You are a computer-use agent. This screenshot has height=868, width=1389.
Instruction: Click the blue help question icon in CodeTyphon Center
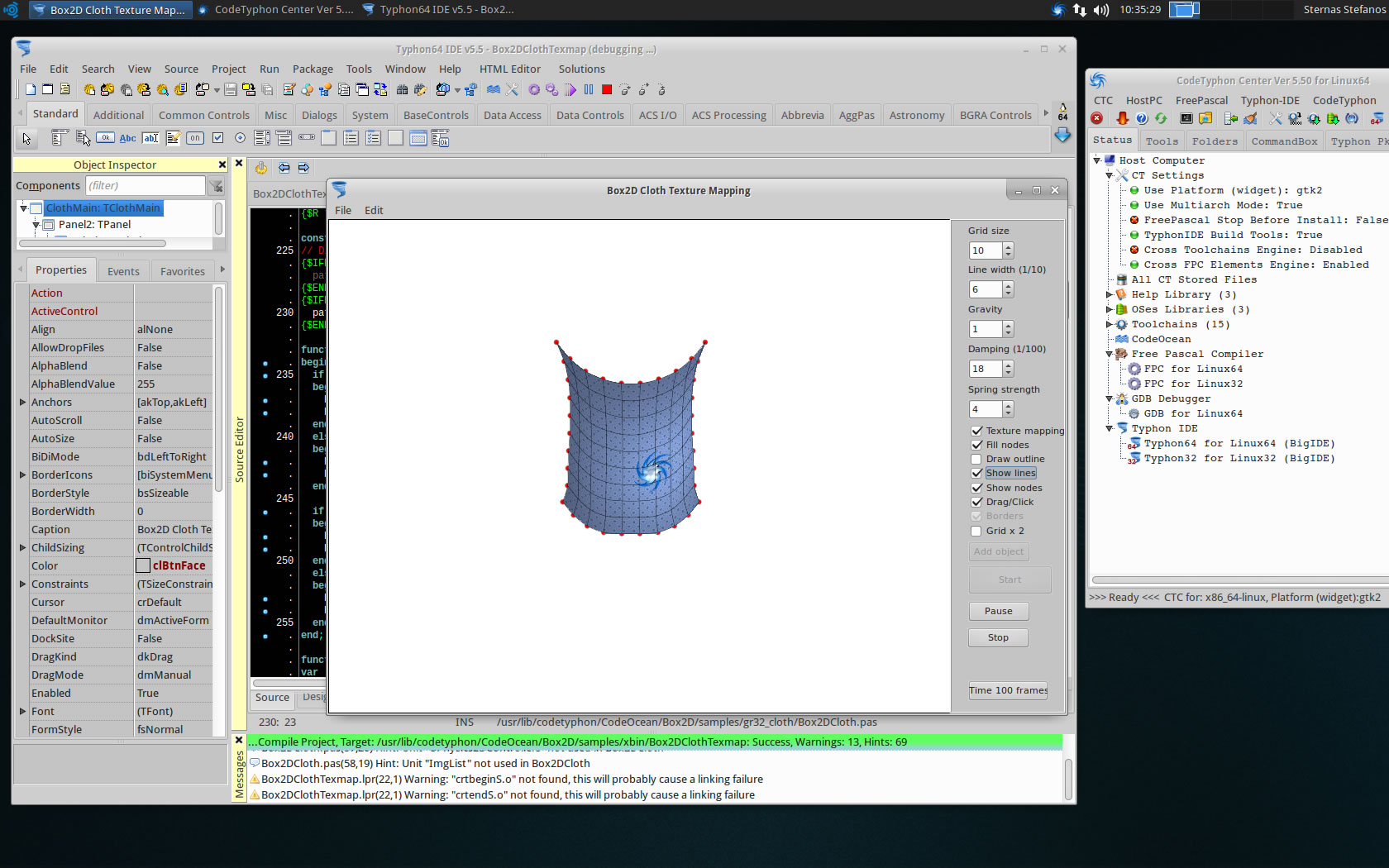click(1142, 118)
